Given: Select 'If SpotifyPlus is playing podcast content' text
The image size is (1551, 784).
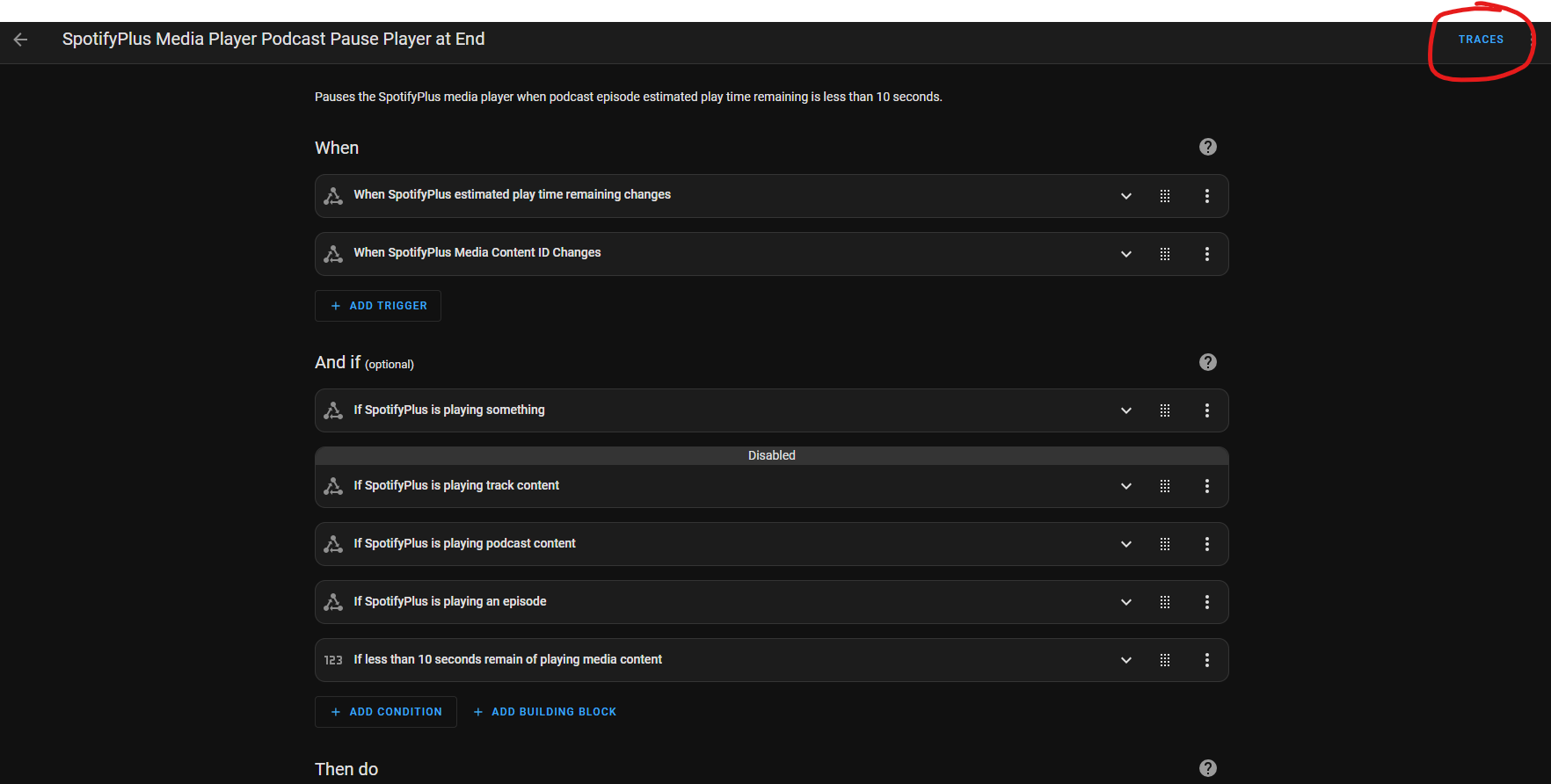Looking at the screenshot, I should (x=464, y=543).
